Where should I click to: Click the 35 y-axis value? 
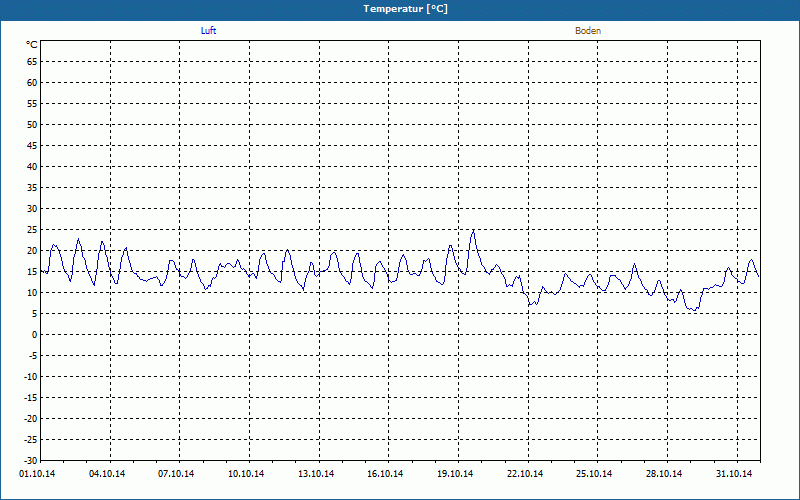pyautogui.click(x=32, y=188)
